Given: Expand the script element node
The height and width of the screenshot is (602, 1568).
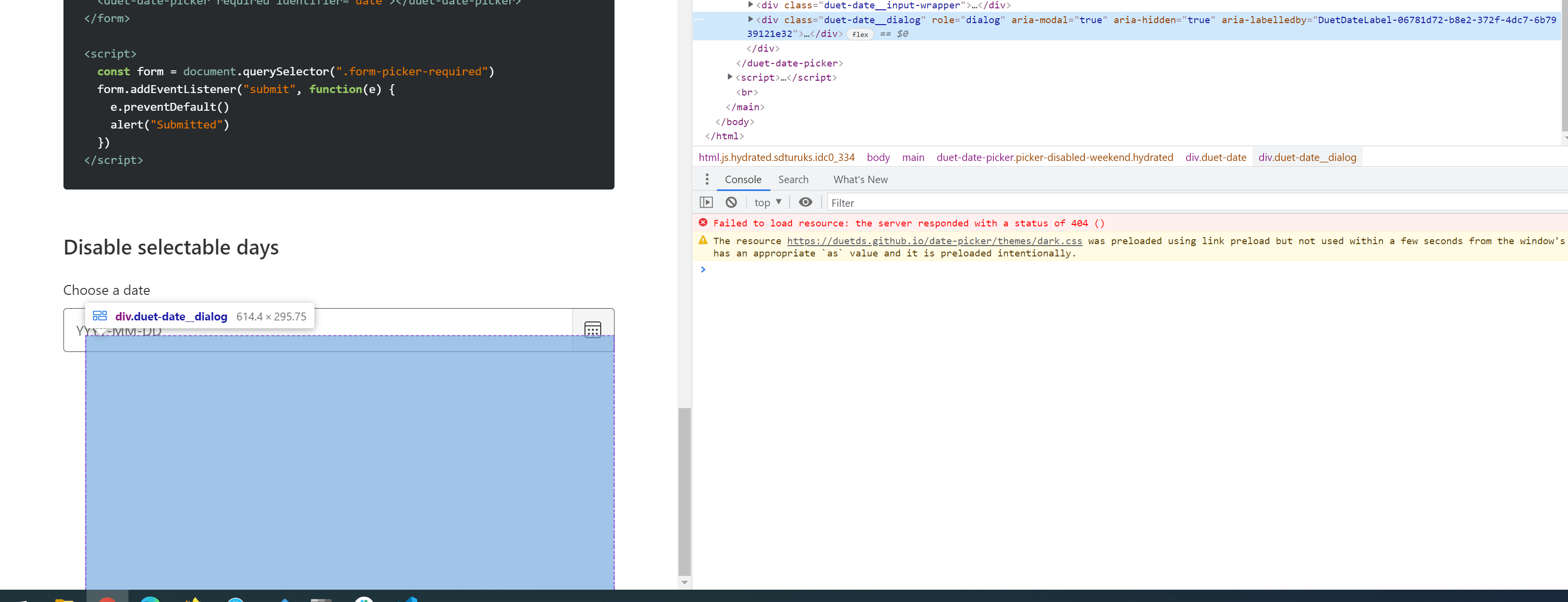Looking at the screenshot, I should click(730, 77).
